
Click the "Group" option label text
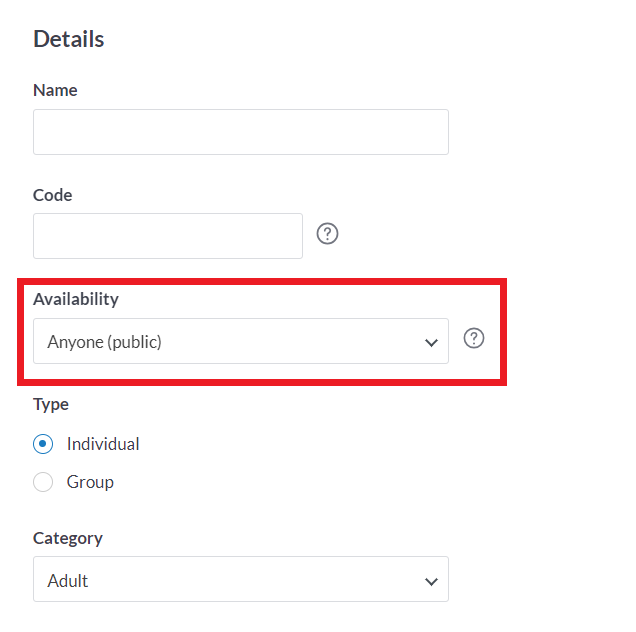click(x=90, y=482)
